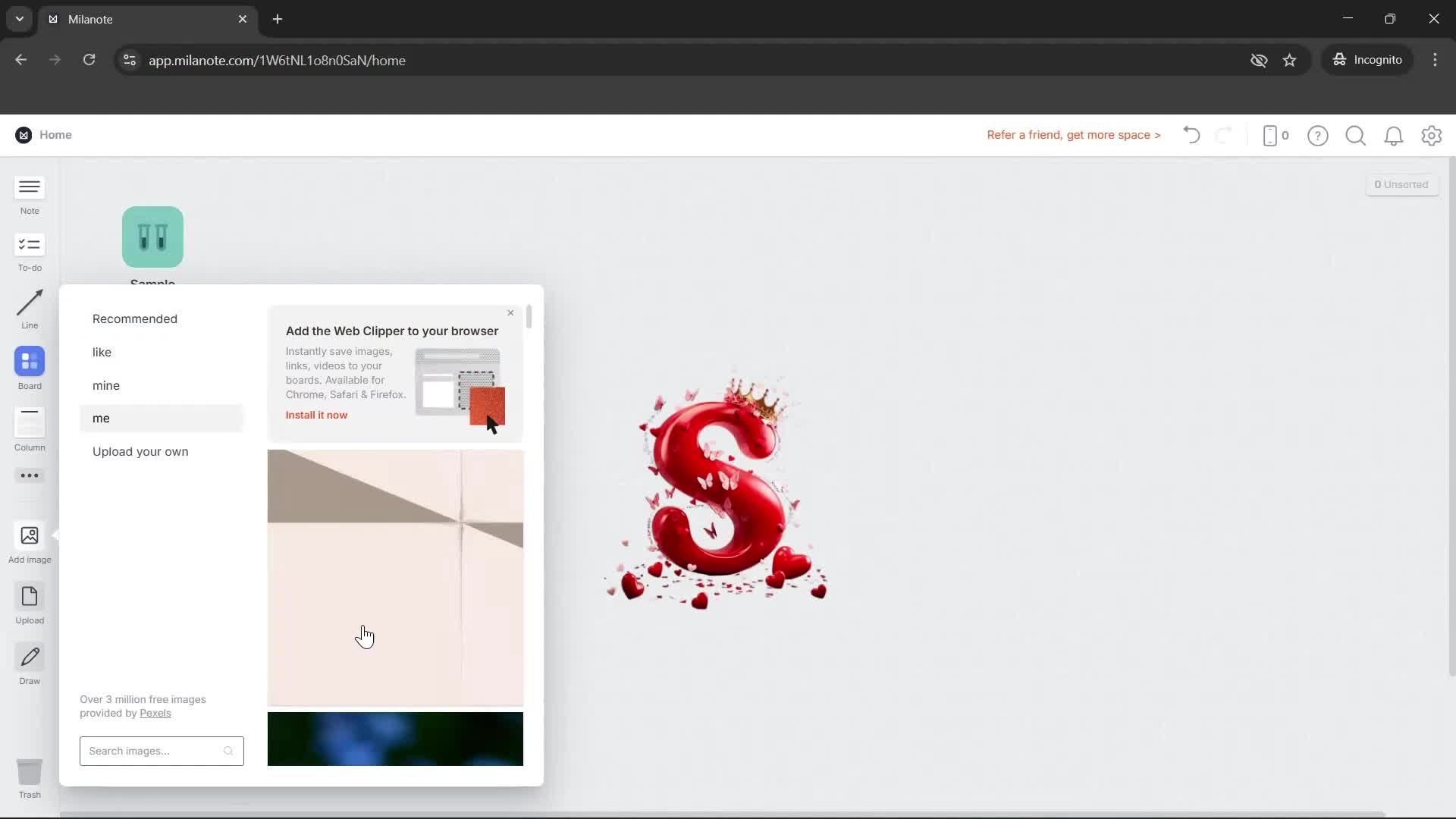Open Milanote search

click(x=1356, y=136)
